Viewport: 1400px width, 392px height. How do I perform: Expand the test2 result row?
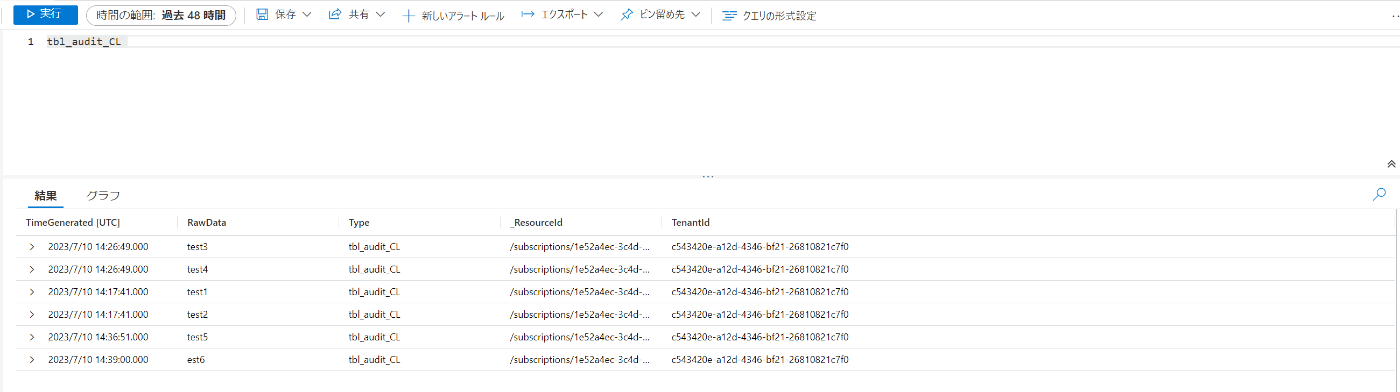click(32, 314)
